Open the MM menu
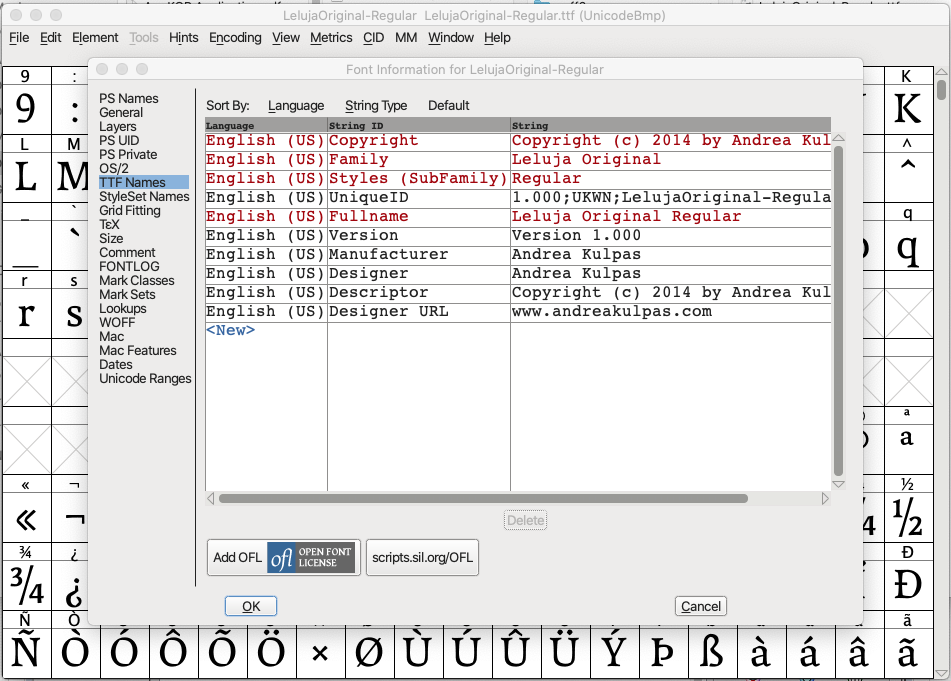Image resolution: width=951 pixels, height=681 pixels. [406, 38]
